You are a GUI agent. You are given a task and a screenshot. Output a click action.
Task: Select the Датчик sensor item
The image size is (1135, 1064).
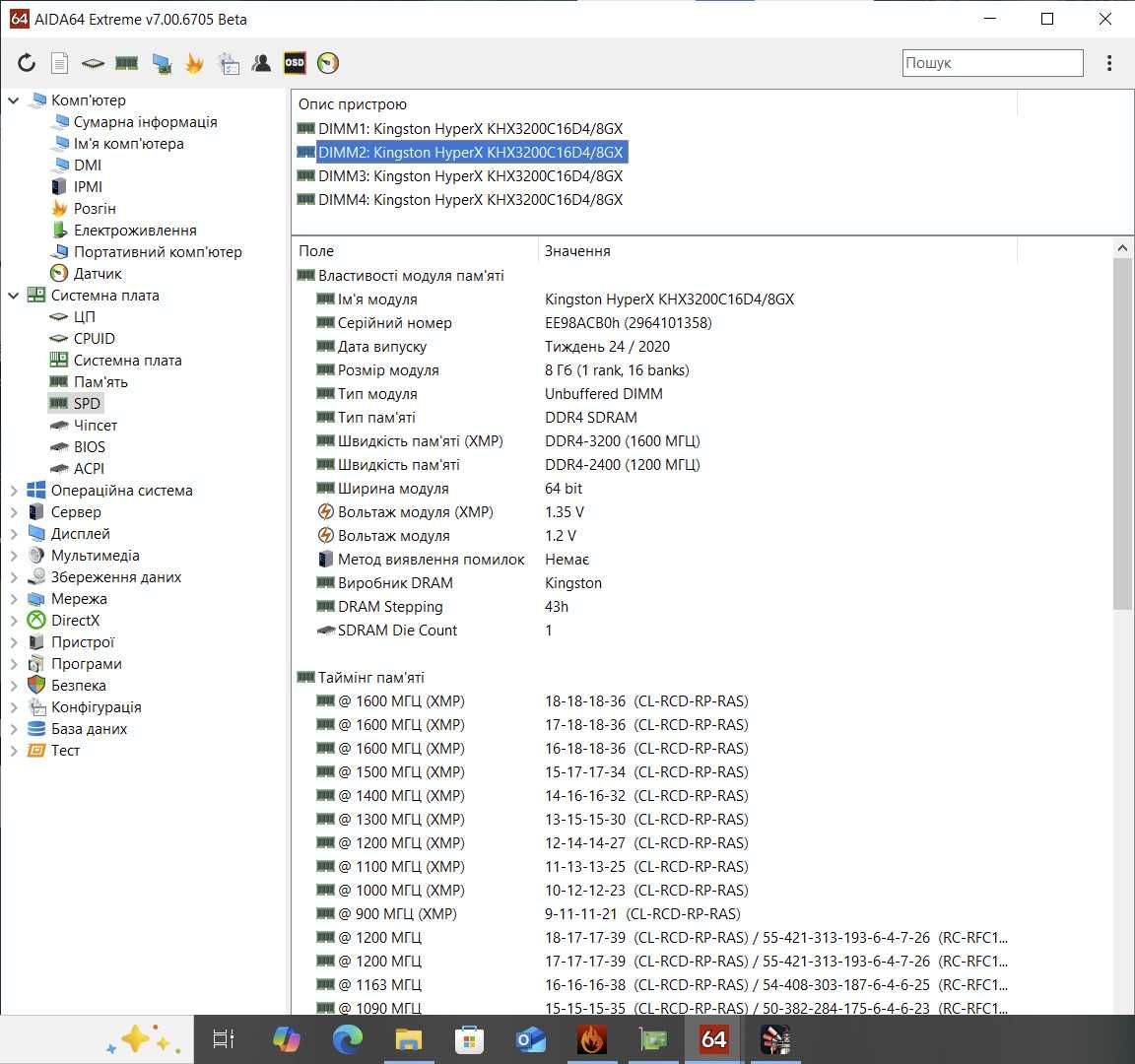[97, 274]
